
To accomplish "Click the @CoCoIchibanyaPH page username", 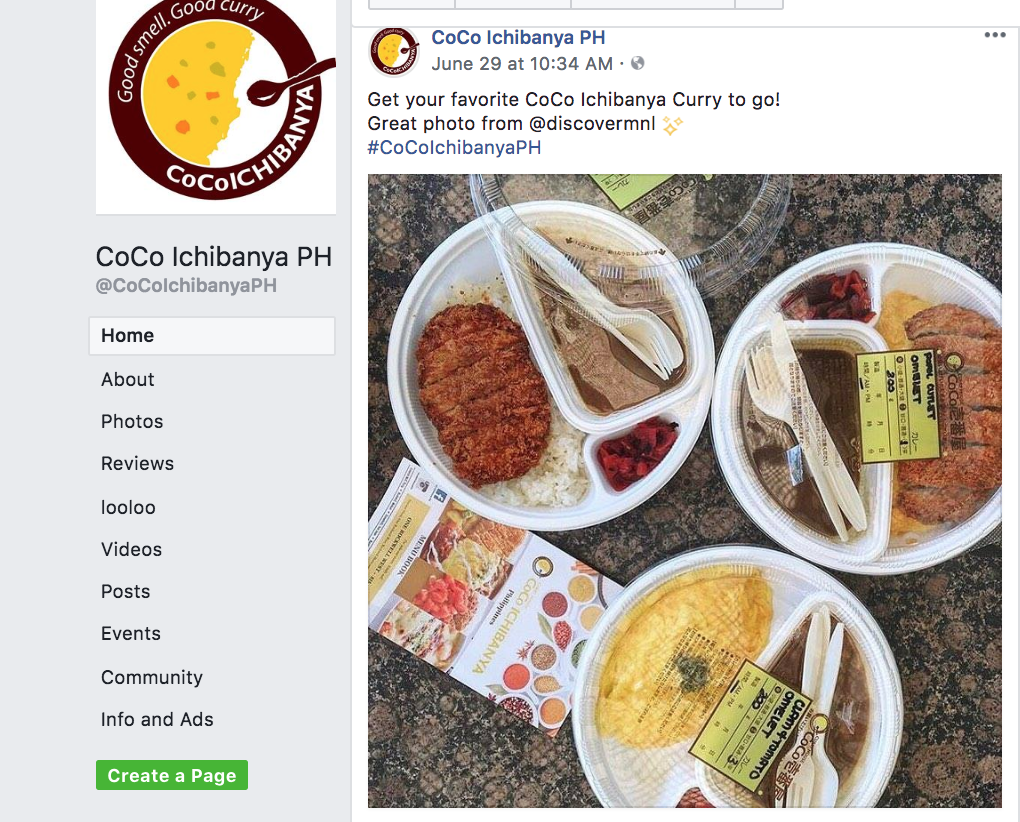I will [x=186, y=285].
